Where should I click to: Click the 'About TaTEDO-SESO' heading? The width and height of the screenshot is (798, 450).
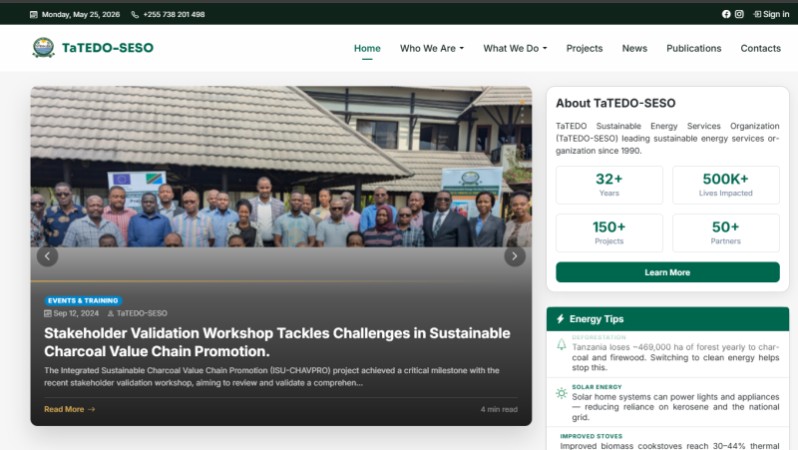click(615, 103)
